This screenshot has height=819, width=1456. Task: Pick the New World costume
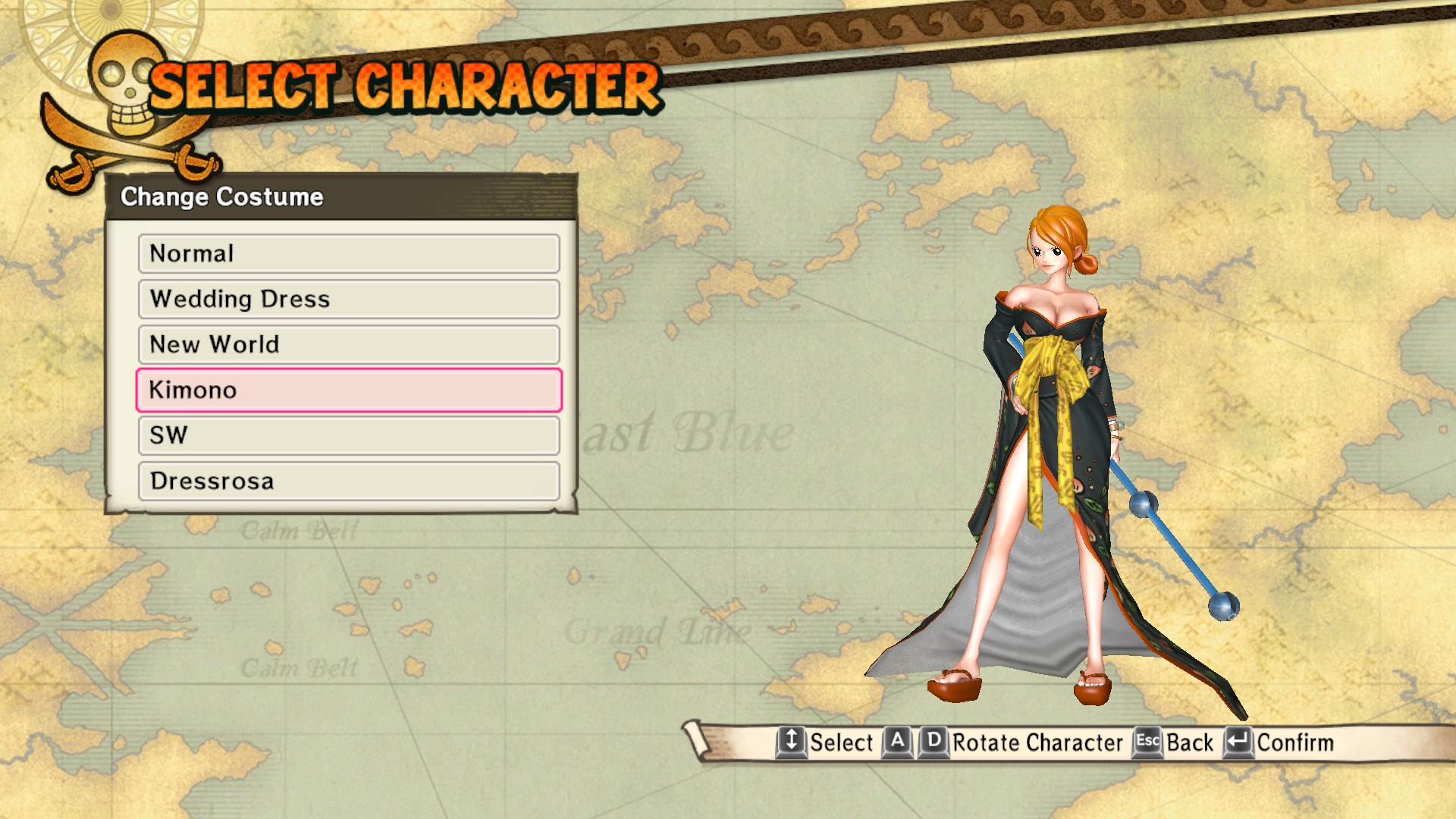point(349,344)
